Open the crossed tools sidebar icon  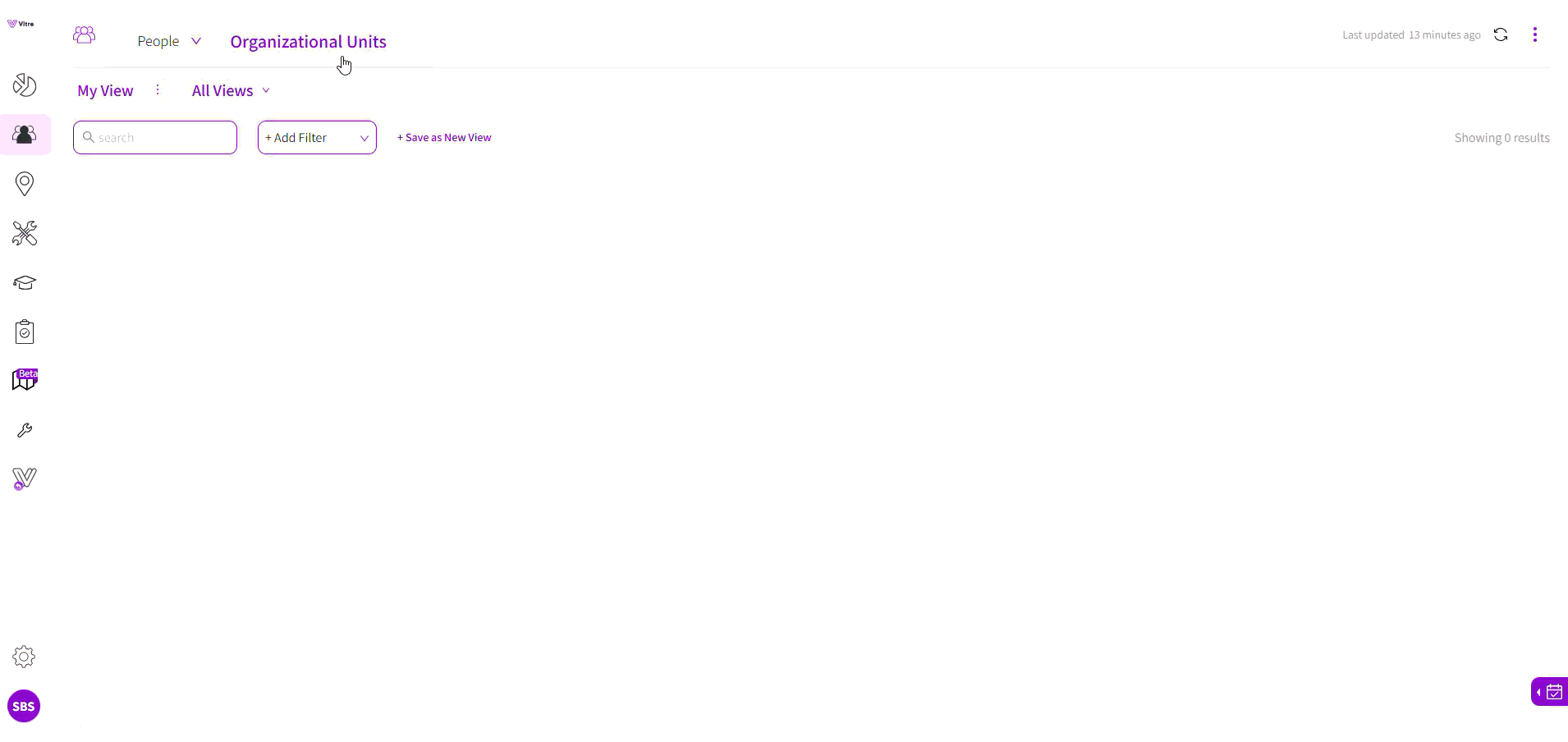click(x=25, y=233)
